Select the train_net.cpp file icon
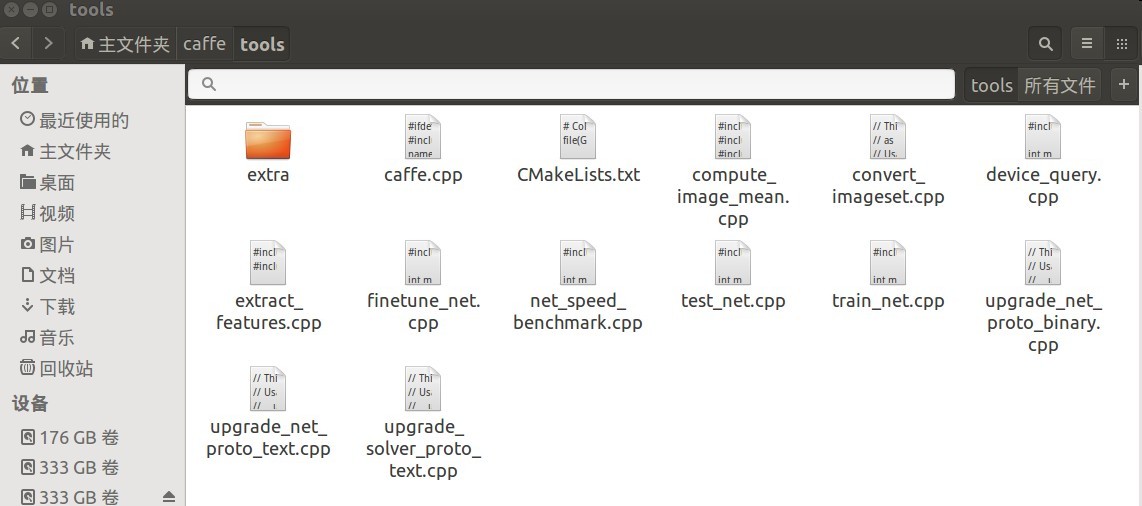This screenshot has width=1142, height=506. click(x=889, y=263)
